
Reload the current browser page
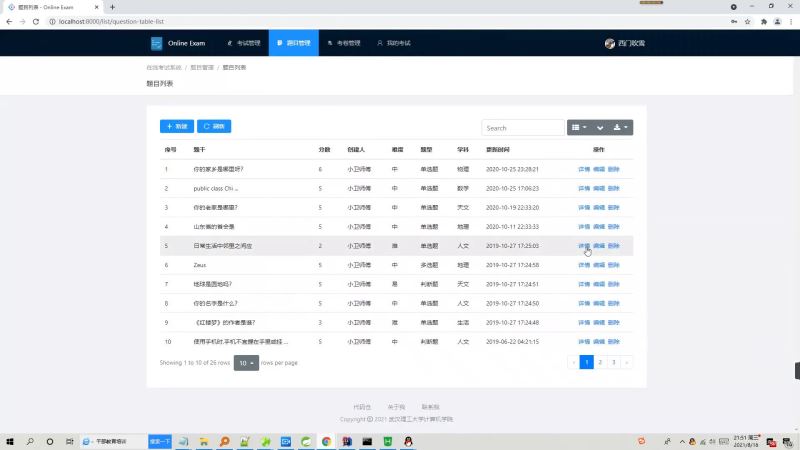(36, 21)
